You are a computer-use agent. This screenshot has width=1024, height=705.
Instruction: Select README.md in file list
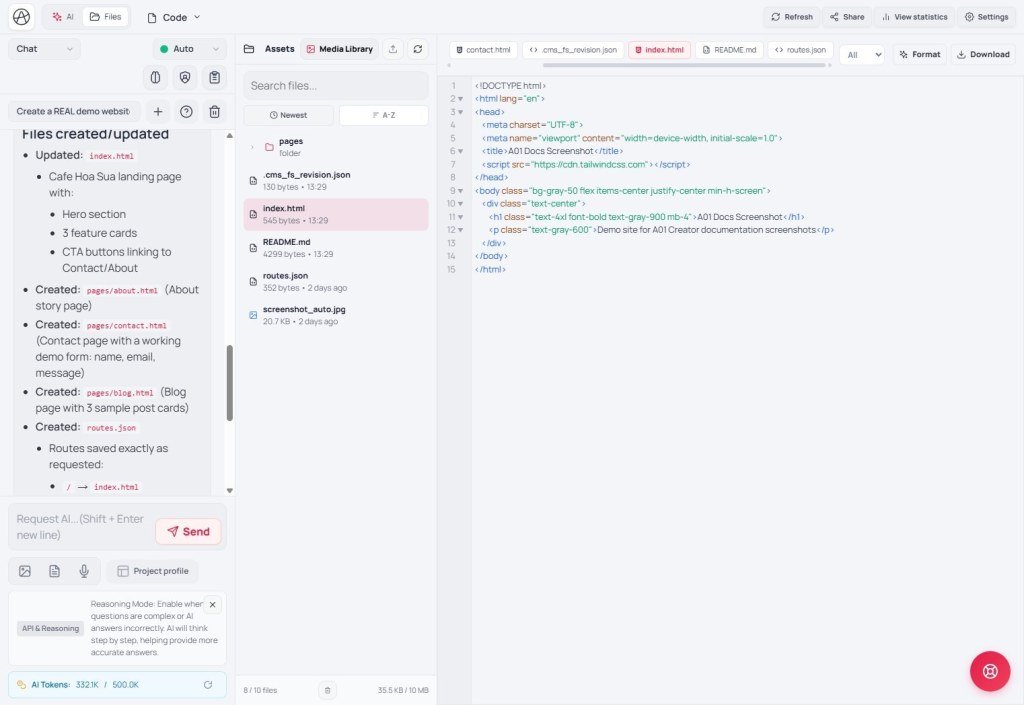[x=336, y=248]
